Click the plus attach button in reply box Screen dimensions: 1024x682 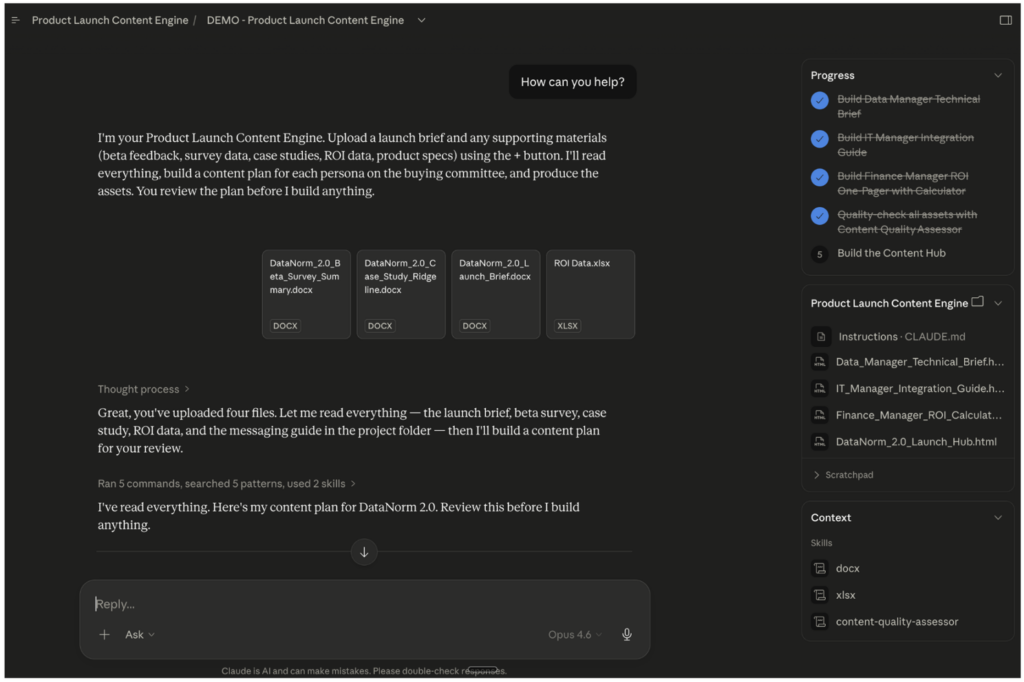point(104,634)
